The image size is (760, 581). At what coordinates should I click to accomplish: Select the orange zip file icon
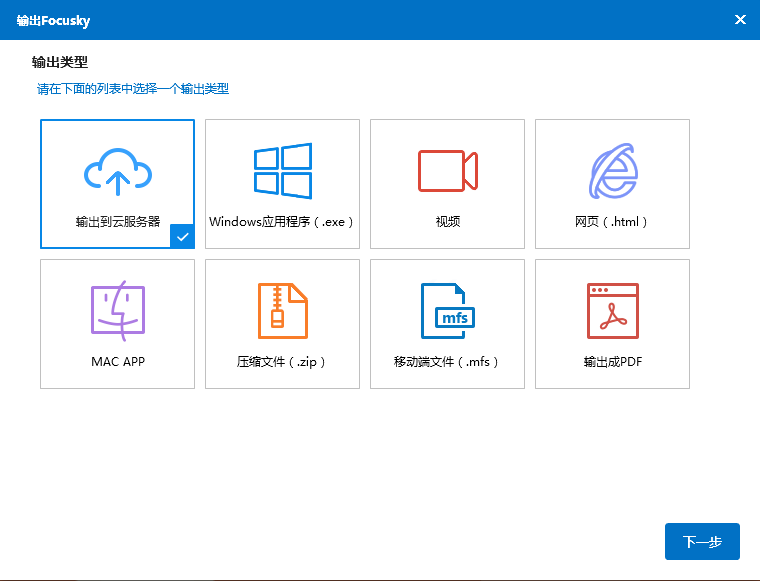tap(283, 311)
